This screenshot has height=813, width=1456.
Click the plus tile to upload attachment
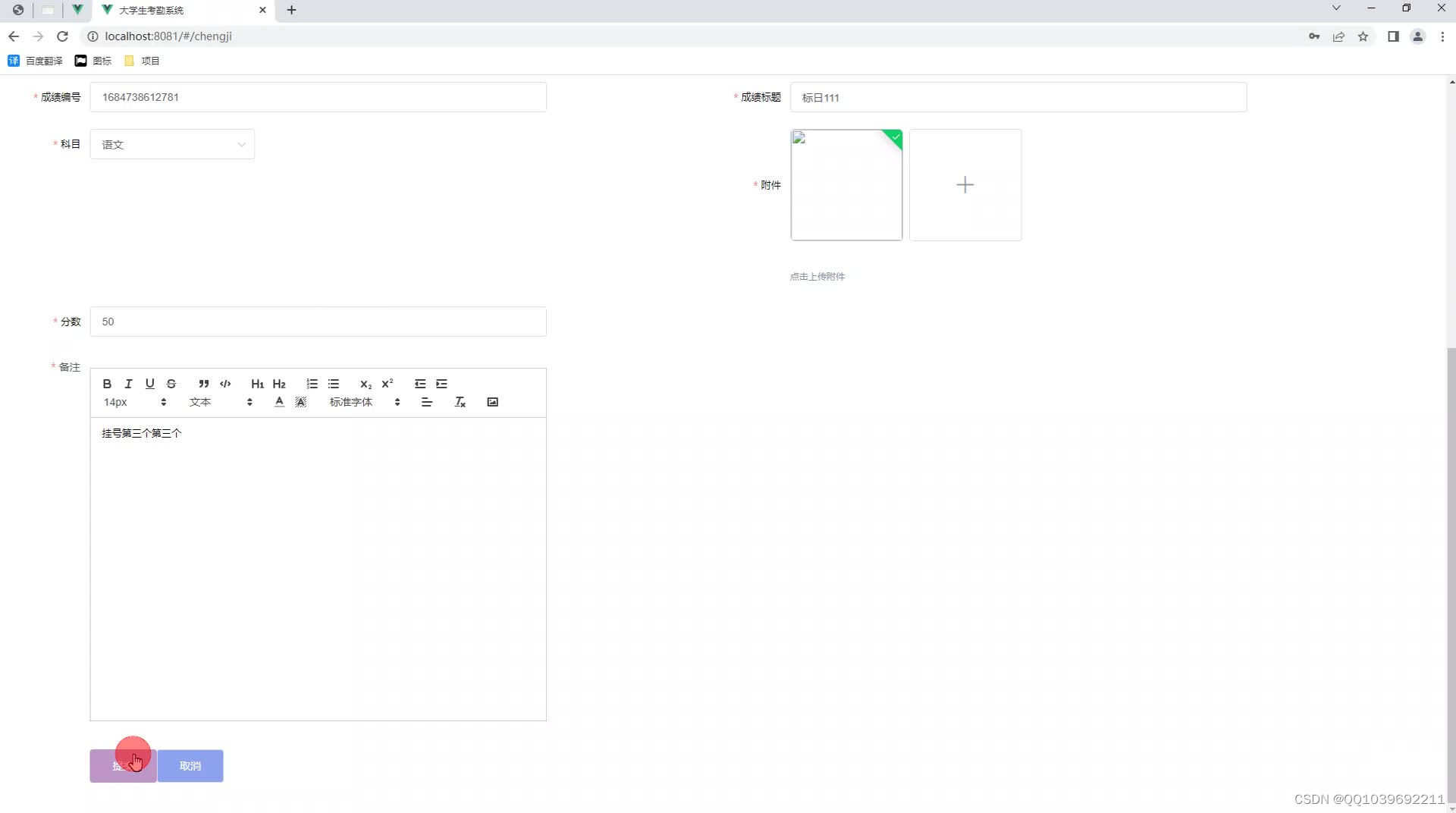click(x=965, y=185)
